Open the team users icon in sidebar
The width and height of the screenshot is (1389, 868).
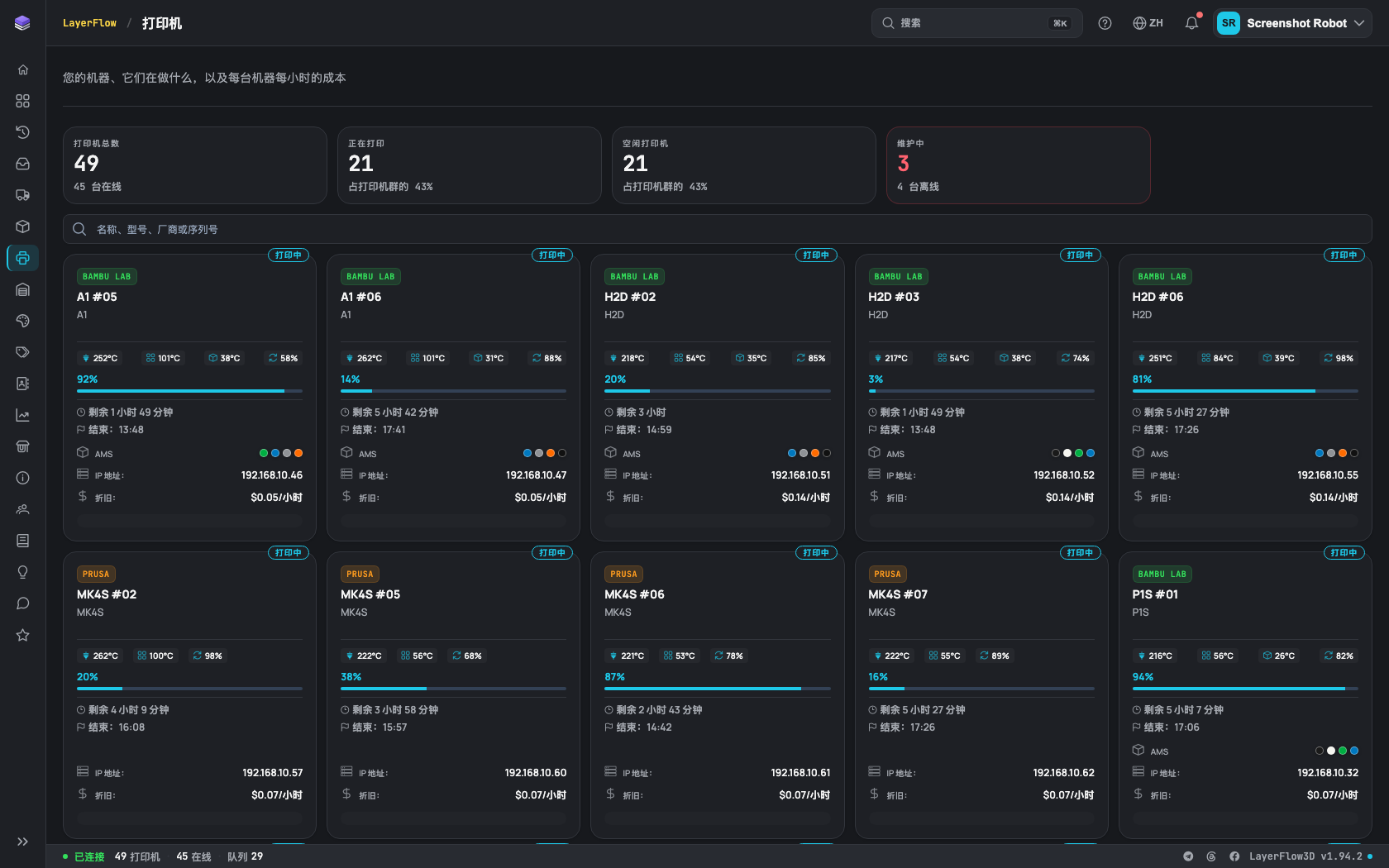(22, 509)
